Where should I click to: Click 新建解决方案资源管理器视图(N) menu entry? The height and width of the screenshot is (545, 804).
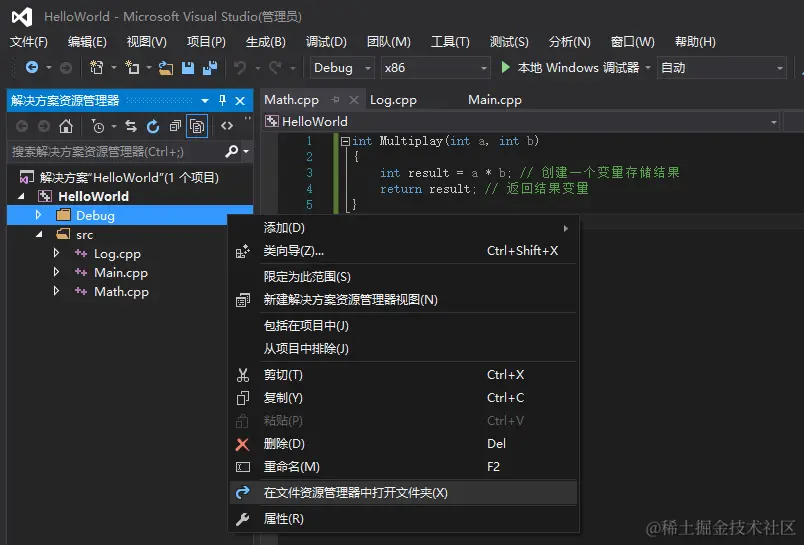click(x=404, y=300)
